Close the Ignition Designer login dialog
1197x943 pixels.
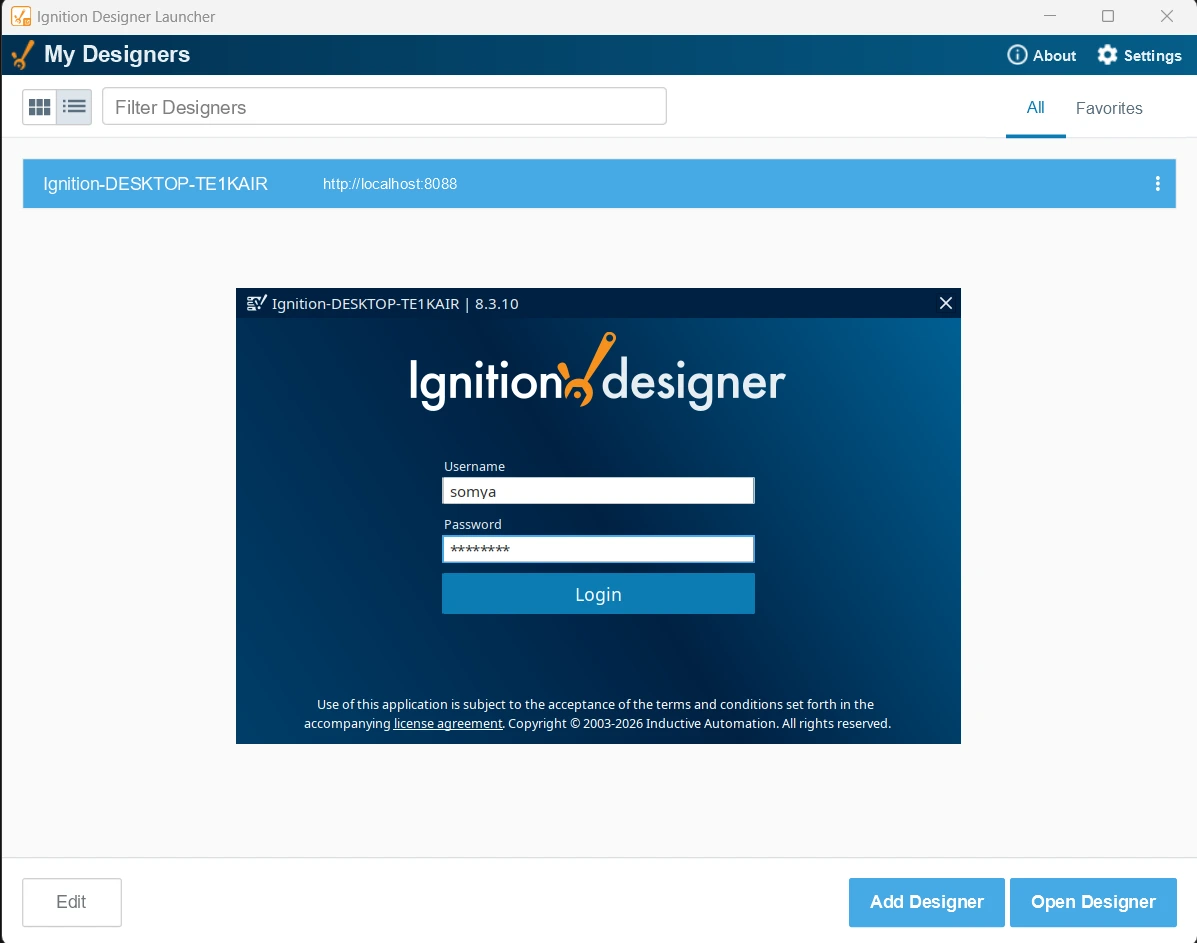pos(945,303)
